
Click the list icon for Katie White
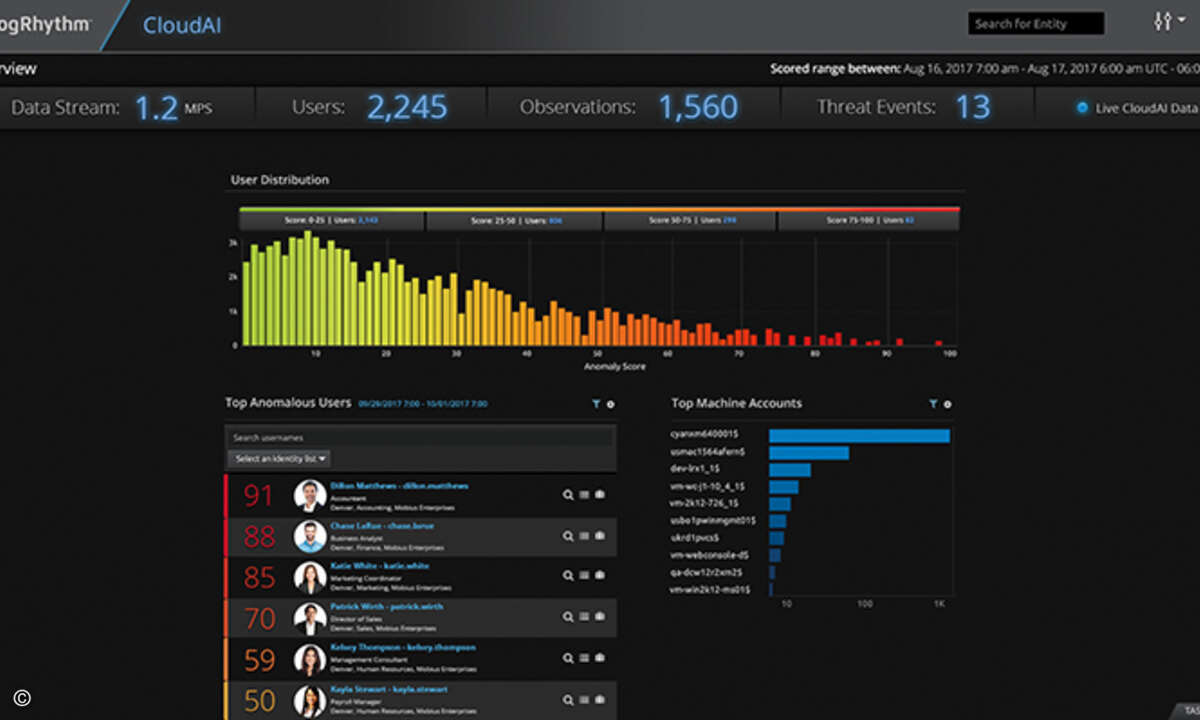584,576
